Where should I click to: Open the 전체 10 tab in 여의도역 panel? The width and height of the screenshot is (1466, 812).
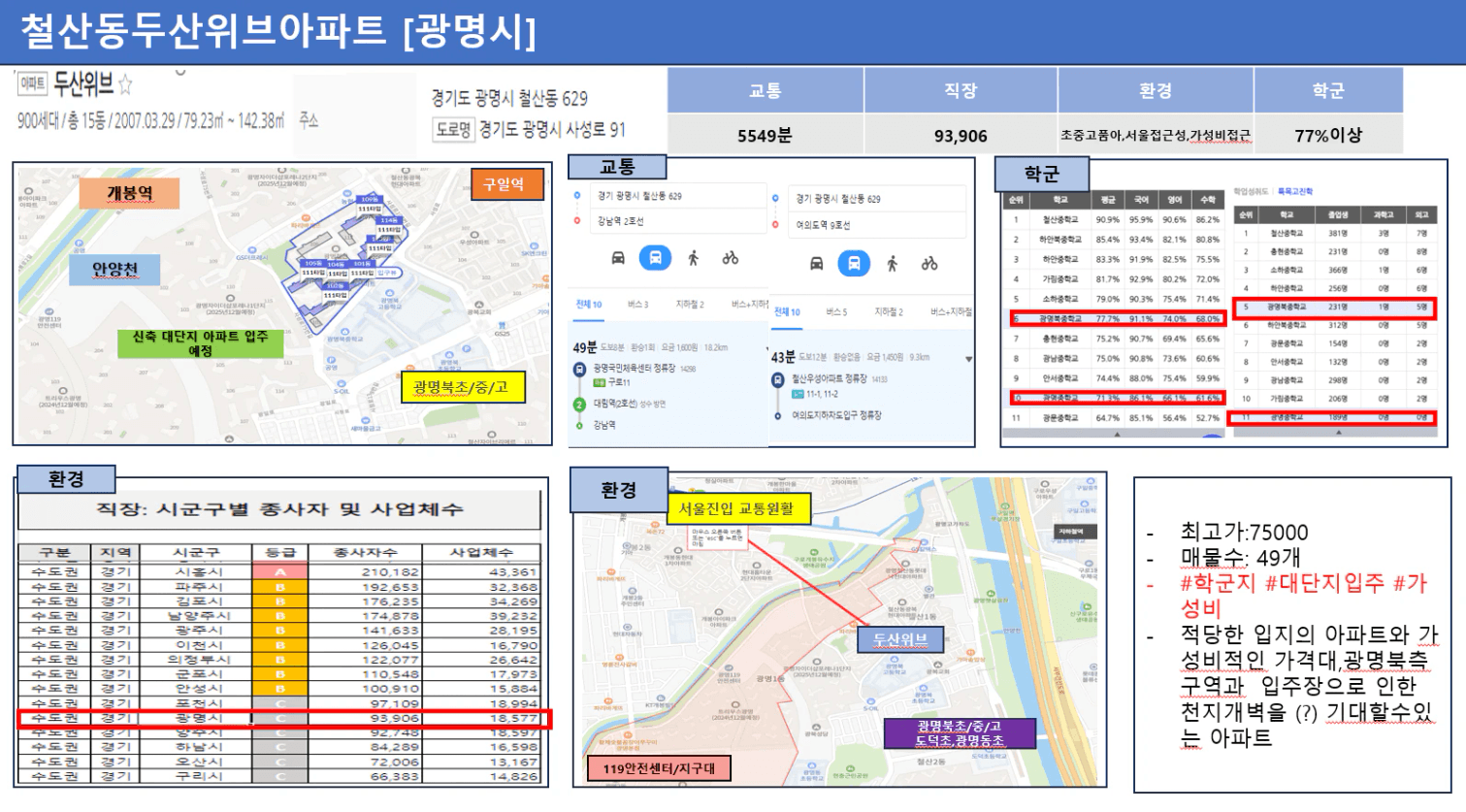(787, 312)
